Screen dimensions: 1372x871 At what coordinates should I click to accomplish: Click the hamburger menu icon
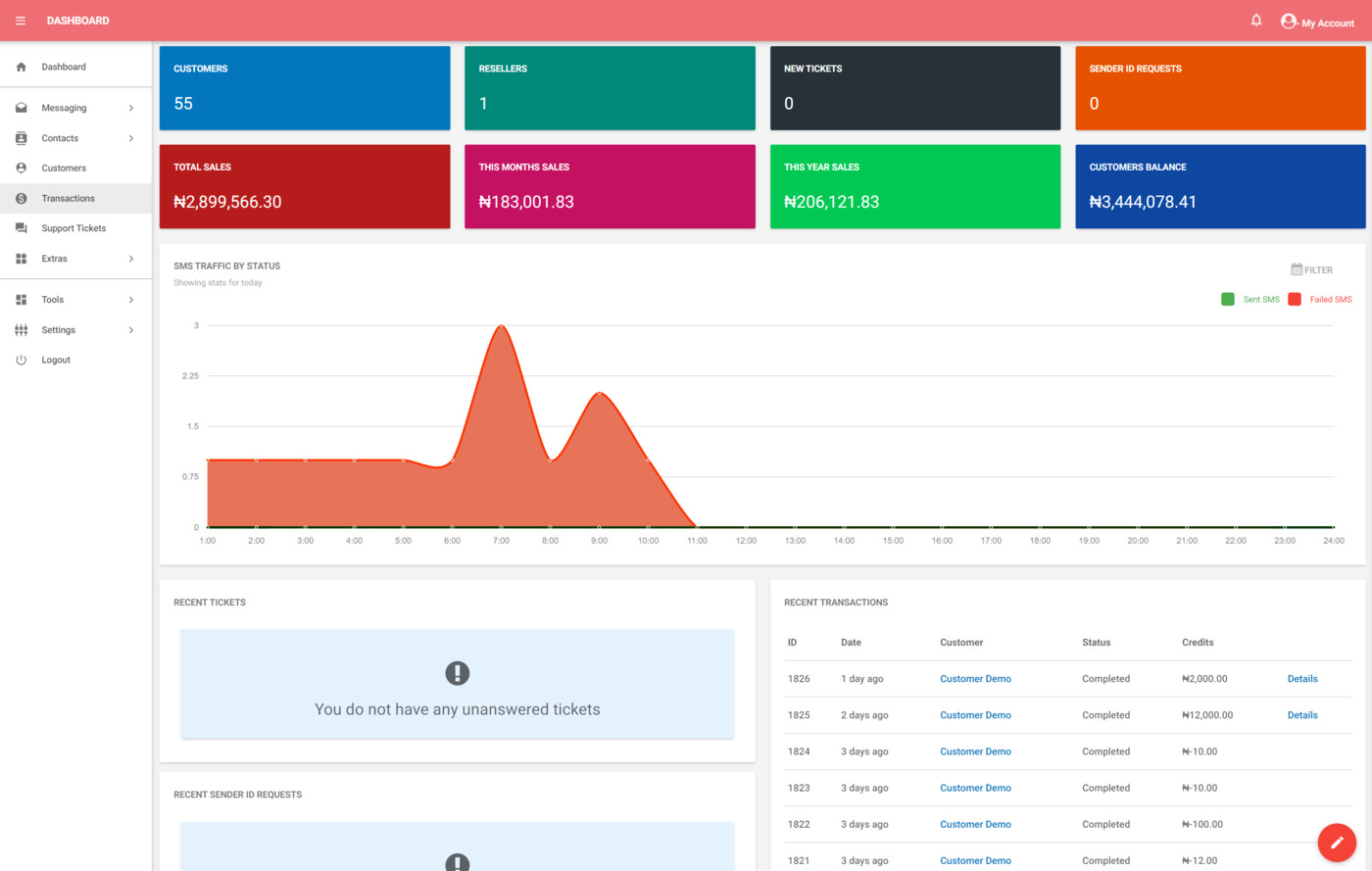pos(21,21)
